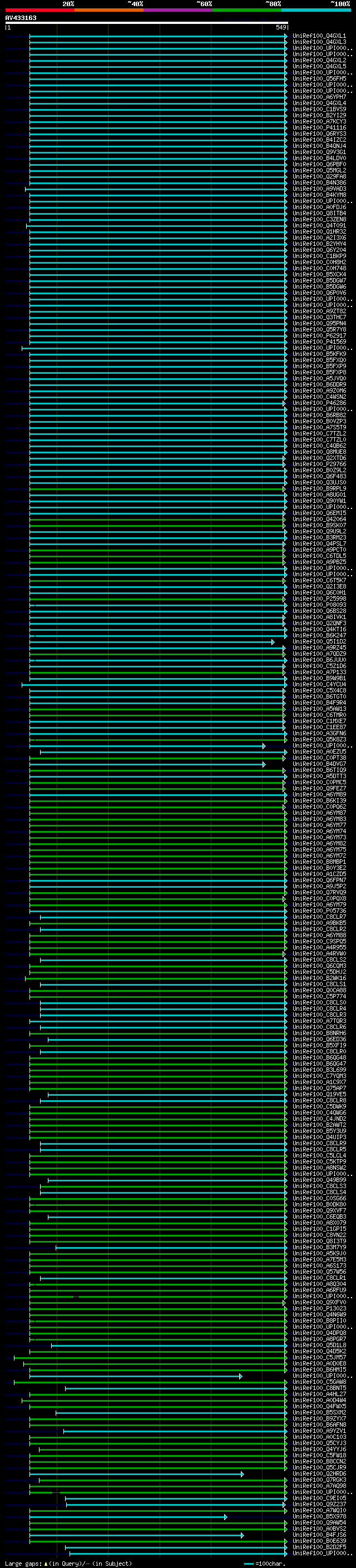
Task: Click hit label UniRef100_A7TQR3
Action: tap(319, 1021)
